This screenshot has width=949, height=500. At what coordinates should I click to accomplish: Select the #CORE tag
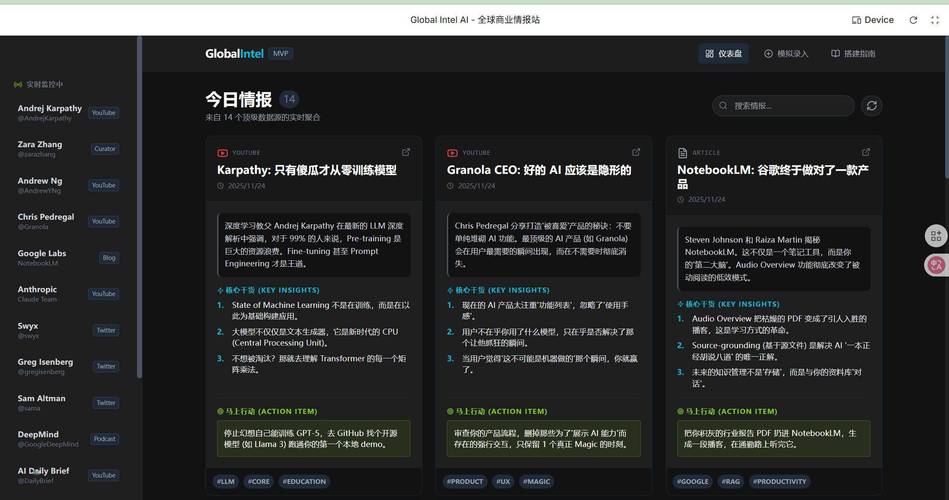(258, 481)
